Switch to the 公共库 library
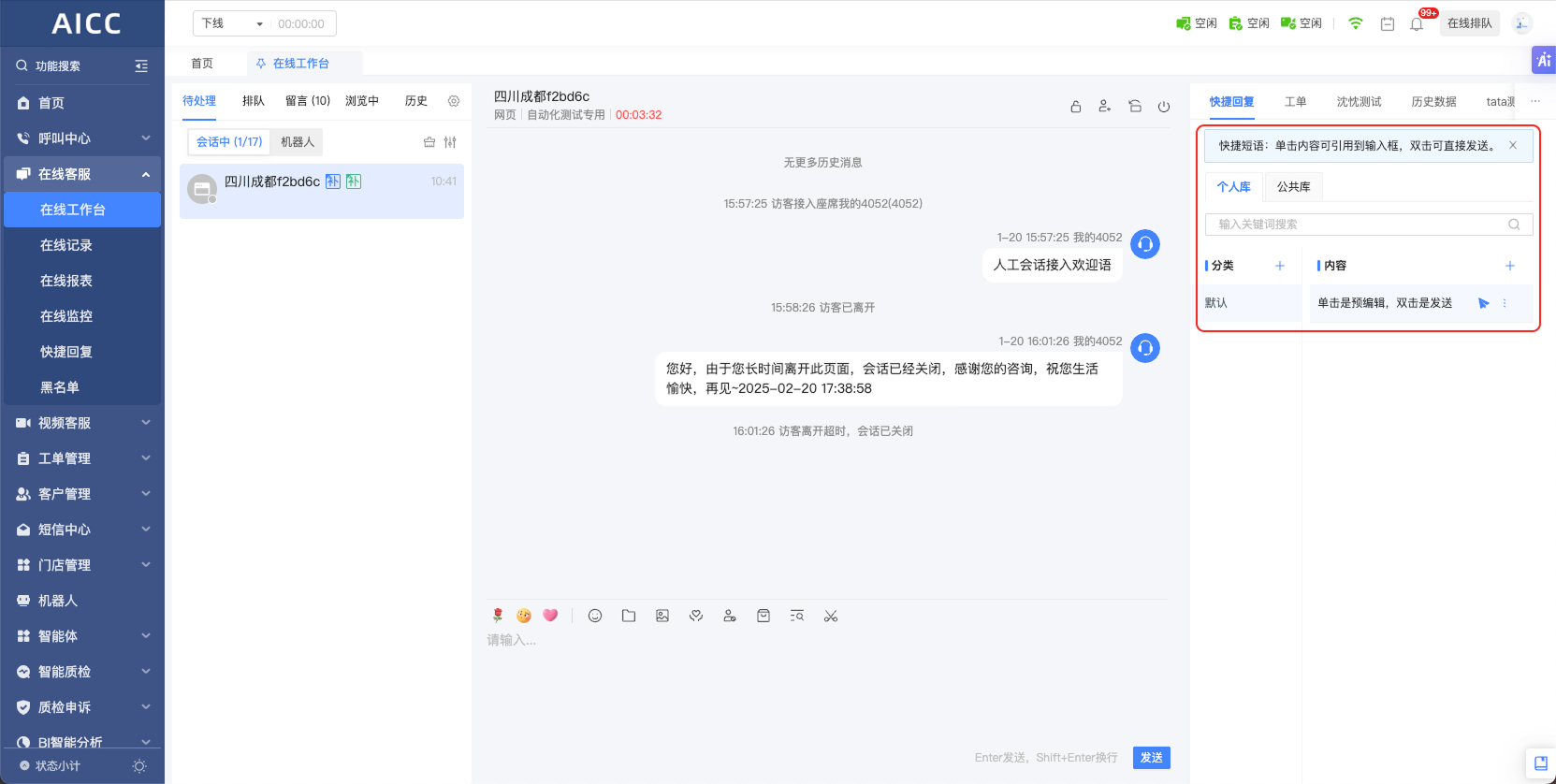 tap(1293, 187)
